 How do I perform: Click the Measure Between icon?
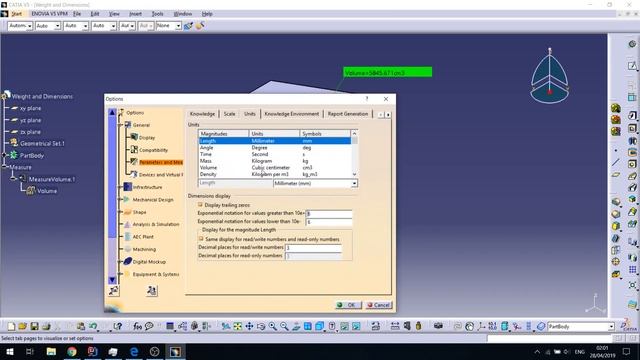click(x=395, y=326)
